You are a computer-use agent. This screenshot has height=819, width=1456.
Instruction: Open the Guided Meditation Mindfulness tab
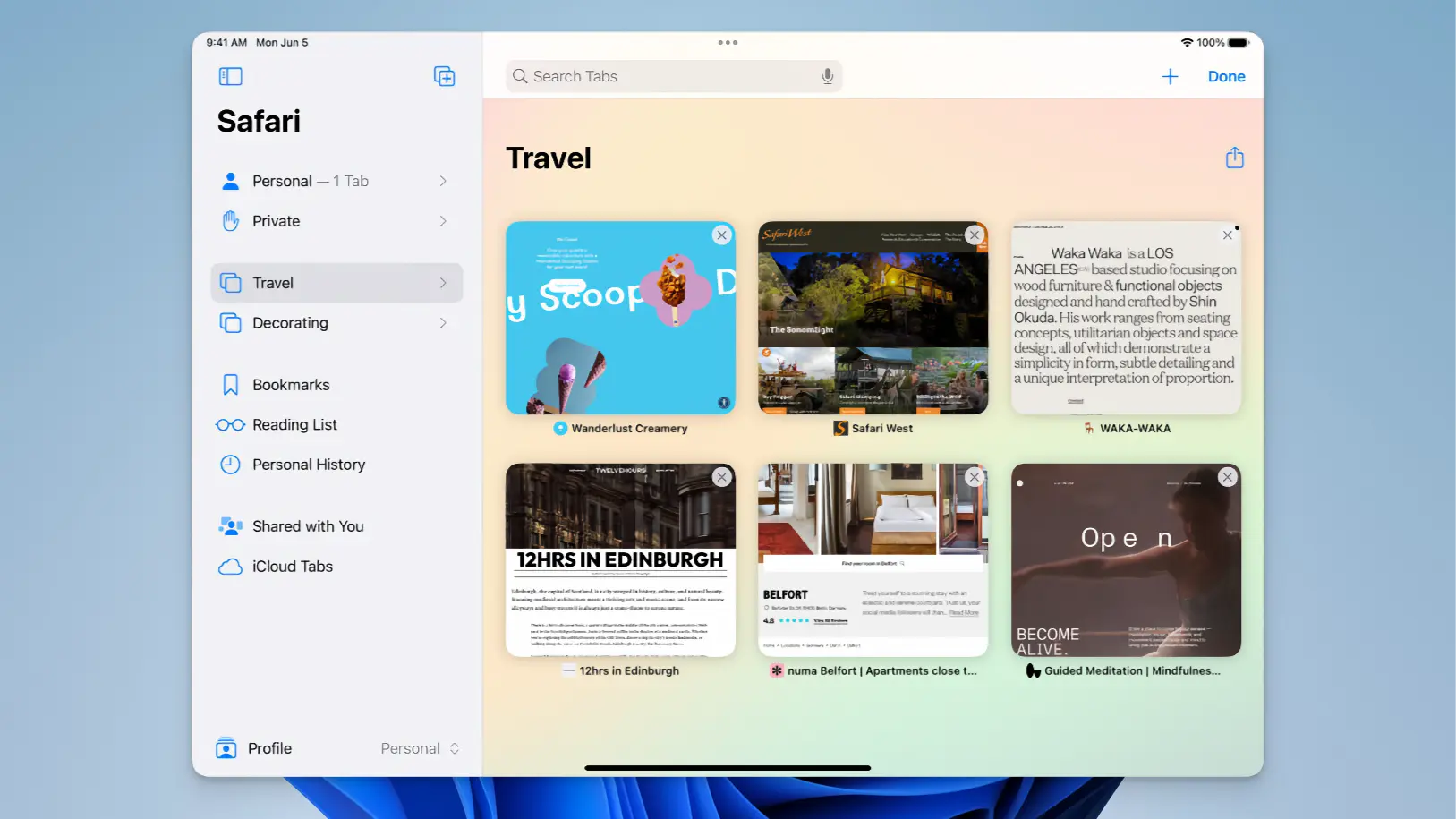click(x=1125, y=560)
